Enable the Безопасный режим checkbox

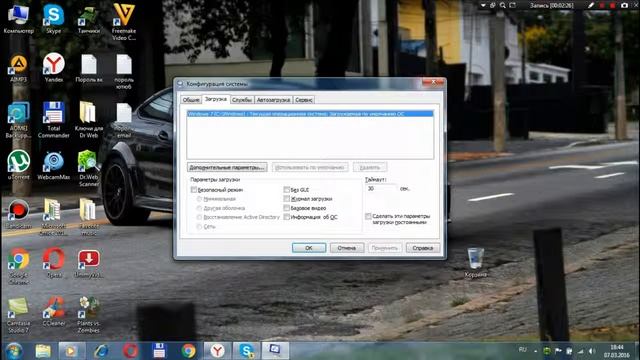pos(194,190)
